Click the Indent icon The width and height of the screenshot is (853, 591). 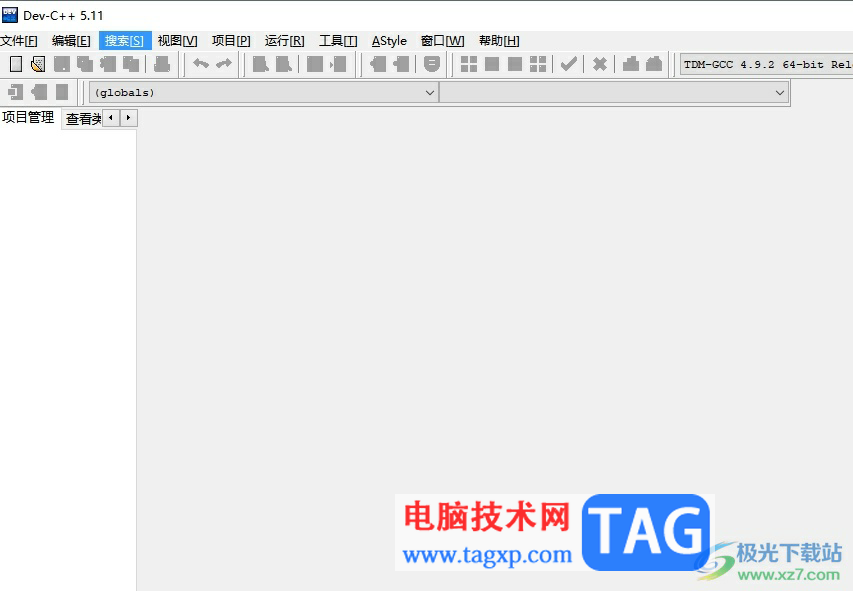click(378, 64)
